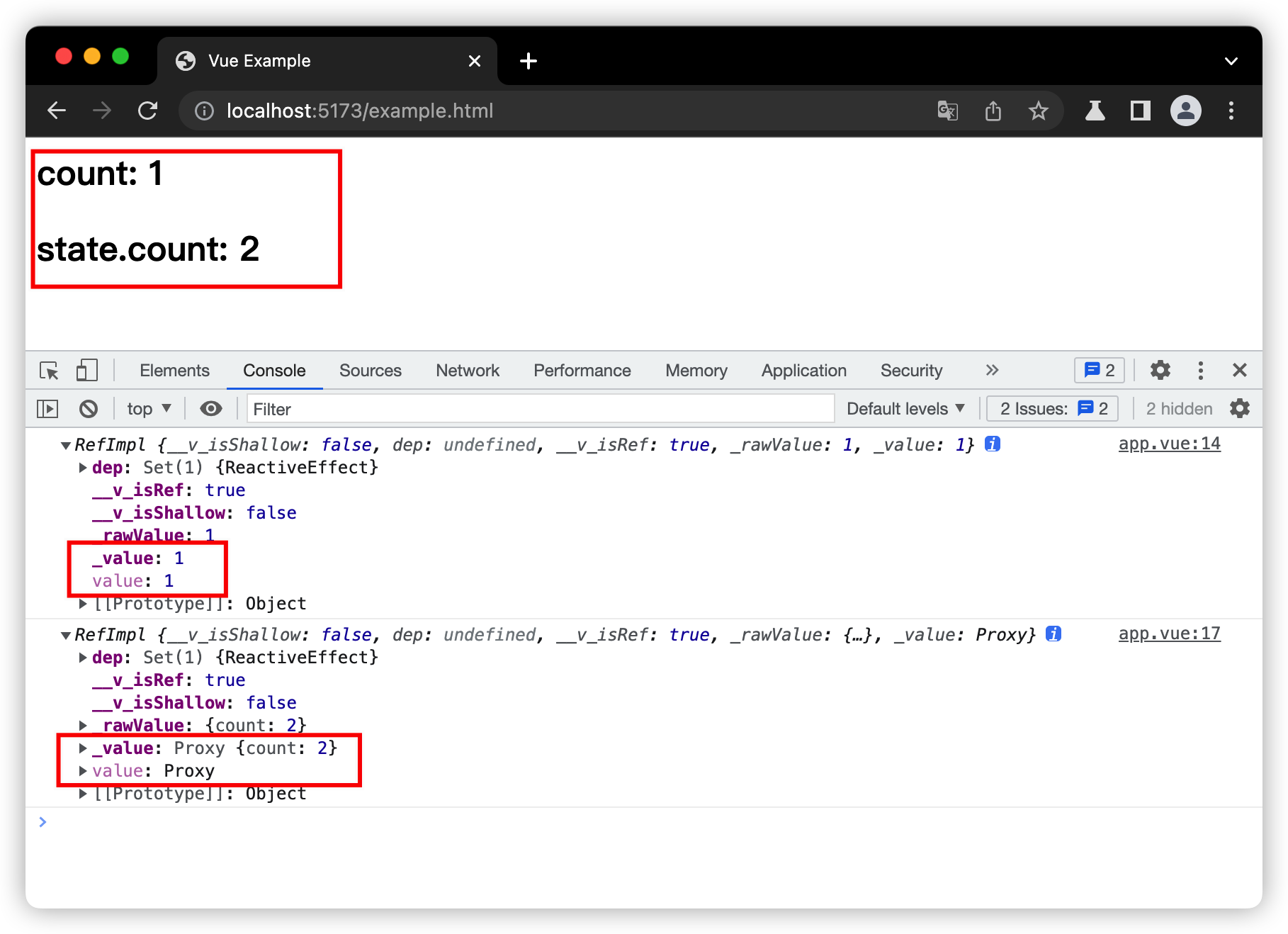Viewport: 1288px width, 934px height.
Task: Switch to the Network tab
Action: click(x=467, y=371)
